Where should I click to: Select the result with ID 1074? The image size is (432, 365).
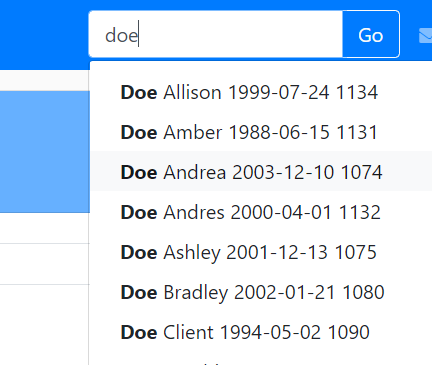261,171
